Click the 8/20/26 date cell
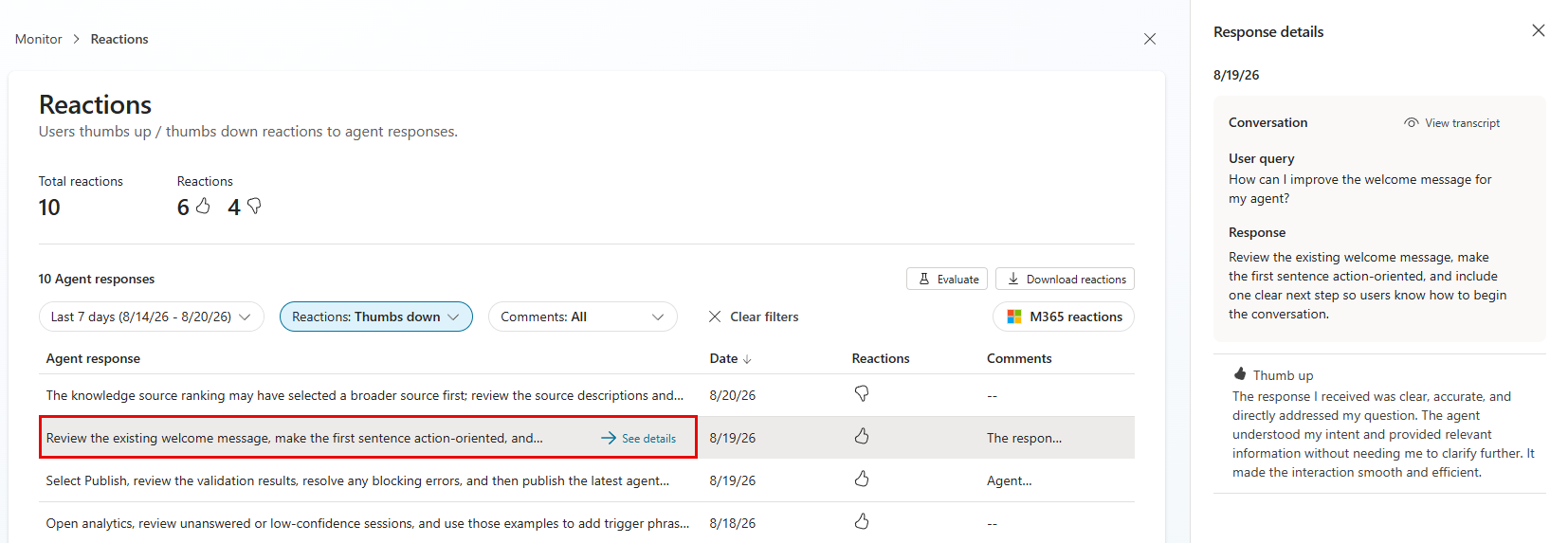This screenshot has width=1568, height=543. coord(733,395)
